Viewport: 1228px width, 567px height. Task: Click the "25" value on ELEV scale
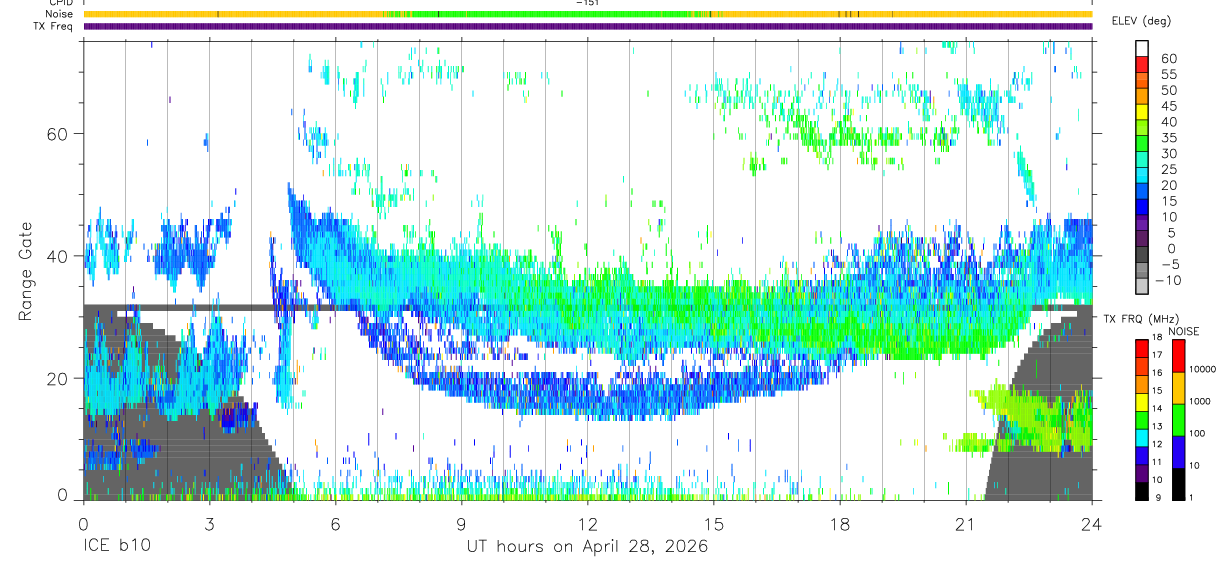click(x=1169, y=169)
